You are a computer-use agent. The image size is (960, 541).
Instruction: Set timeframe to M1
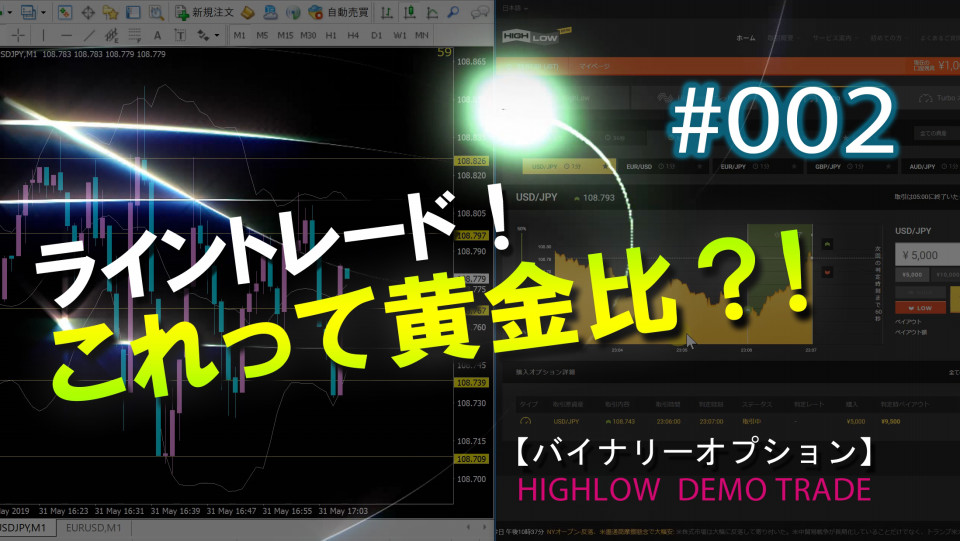[x=239, y=35]
